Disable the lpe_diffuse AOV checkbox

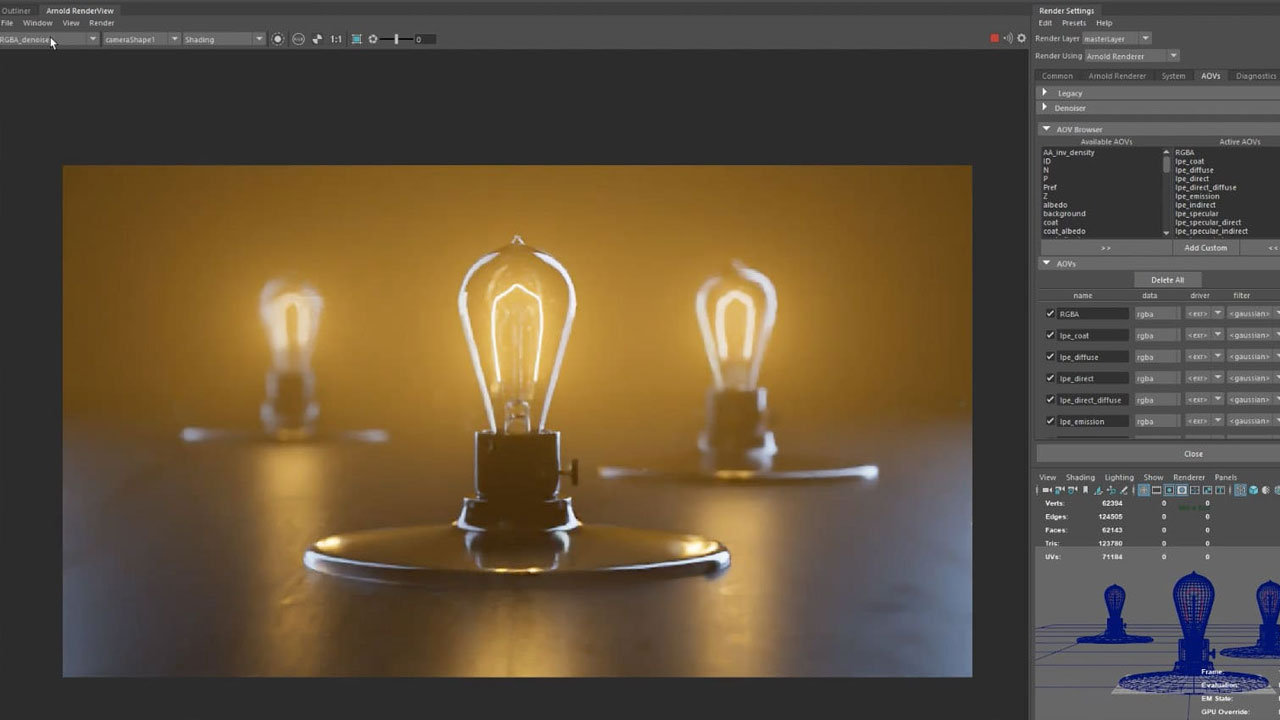1050,357
